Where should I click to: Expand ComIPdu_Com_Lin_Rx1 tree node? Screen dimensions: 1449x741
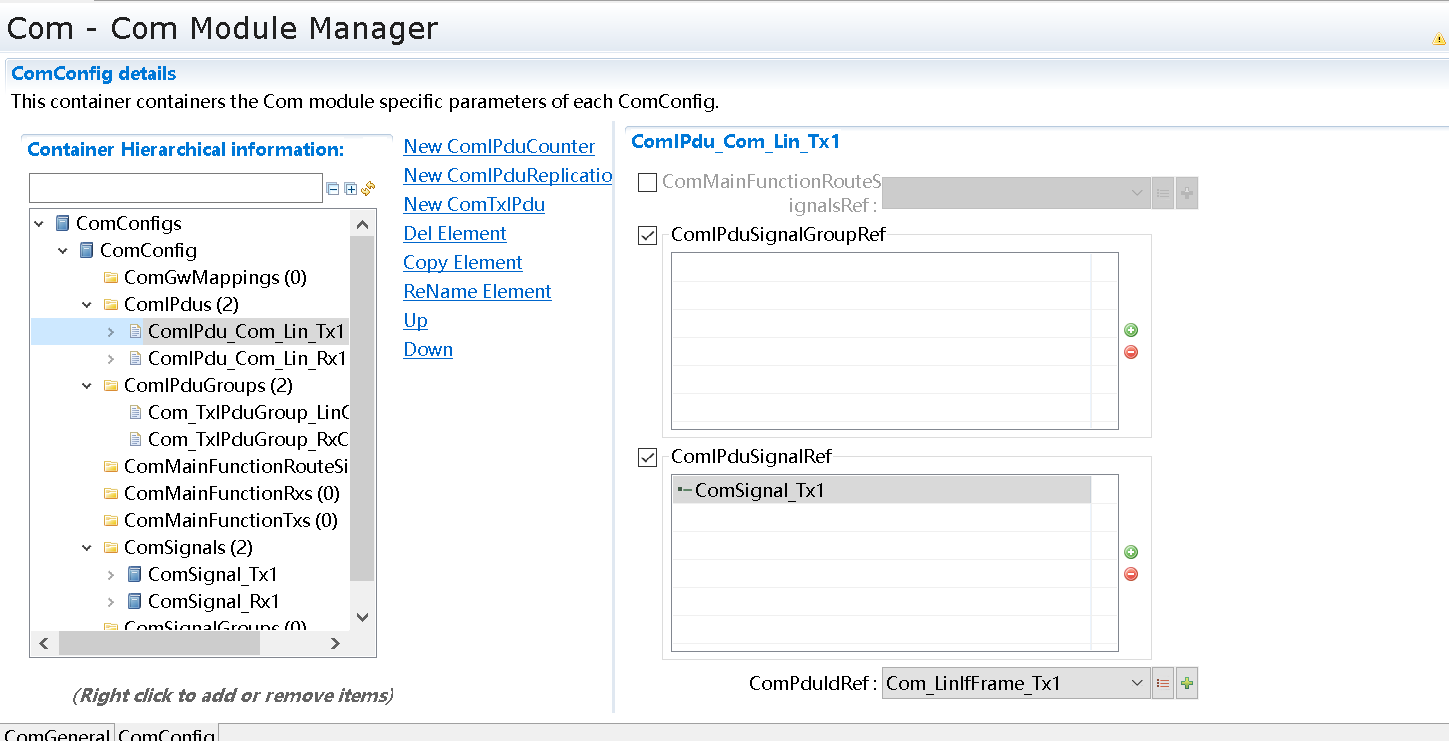tap(111, 358)
